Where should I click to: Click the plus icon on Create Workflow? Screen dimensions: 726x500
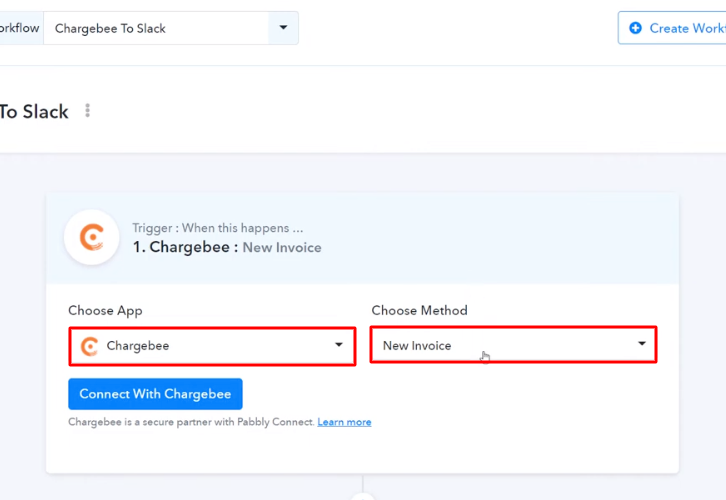click(x=636, y=28)
